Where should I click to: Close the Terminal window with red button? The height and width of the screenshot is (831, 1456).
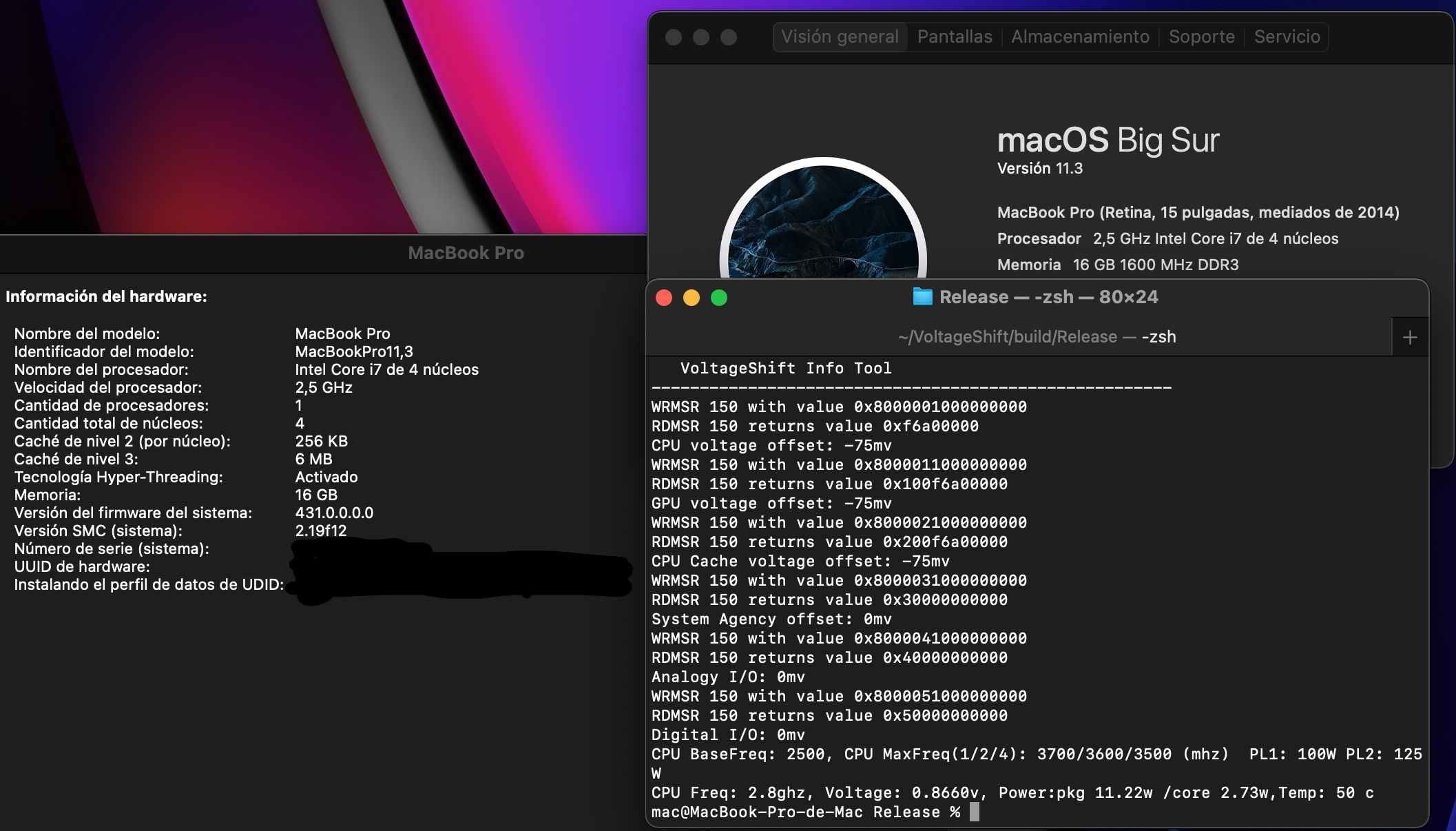click(x=664, y=298)
